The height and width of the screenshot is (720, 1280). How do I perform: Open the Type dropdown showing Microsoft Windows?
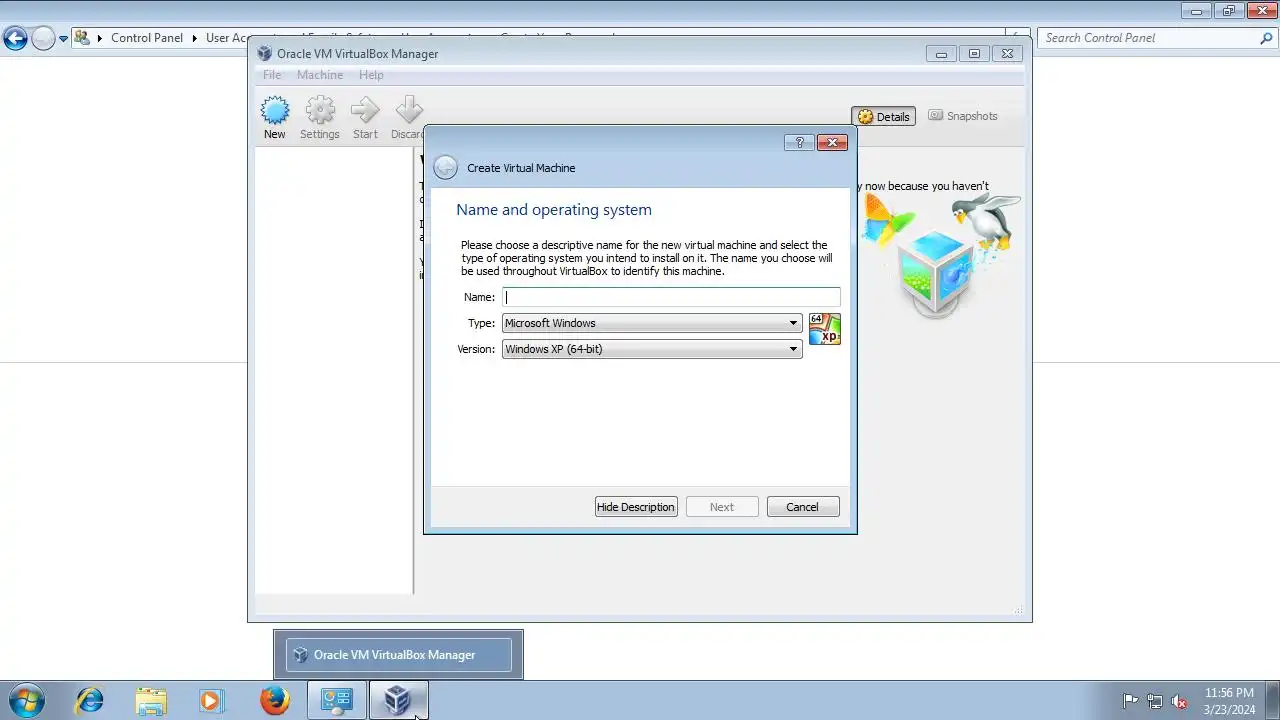point(652,323)
